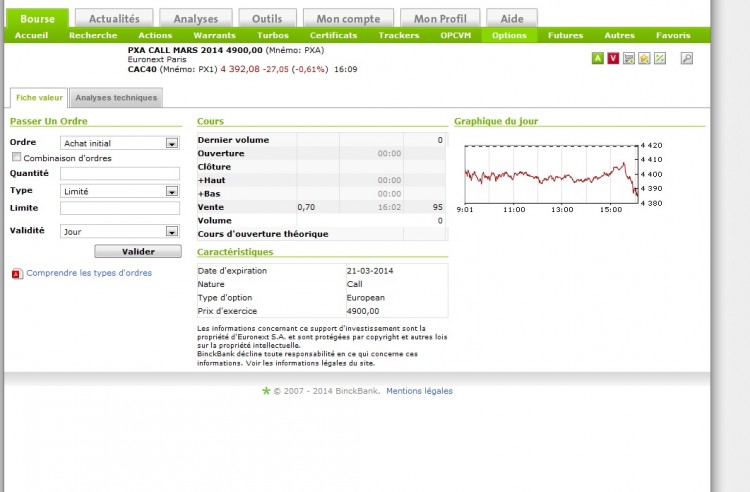Switch to Analyses techniques tab
The width and height of the screenshot is (750, 492).
(116, 98)
